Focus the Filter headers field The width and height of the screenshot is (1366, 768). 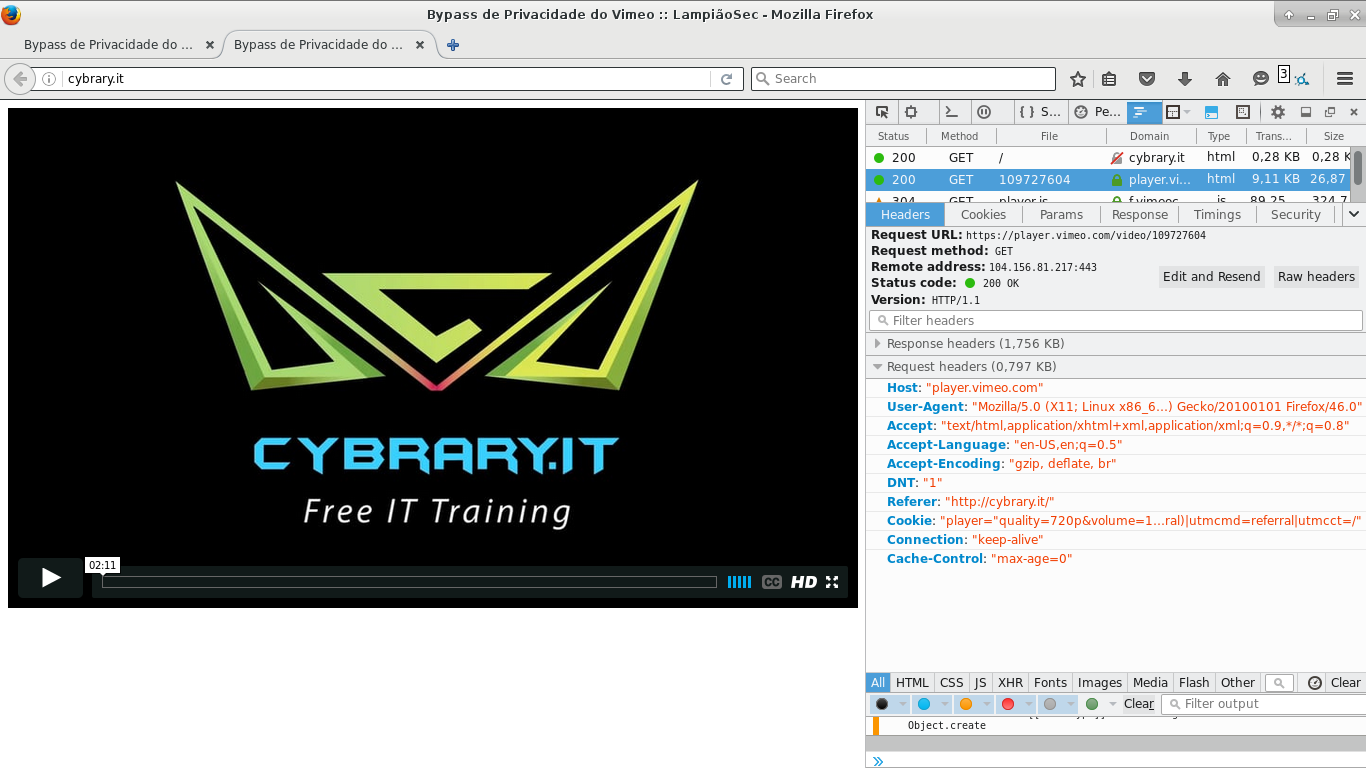(1116, 321)
